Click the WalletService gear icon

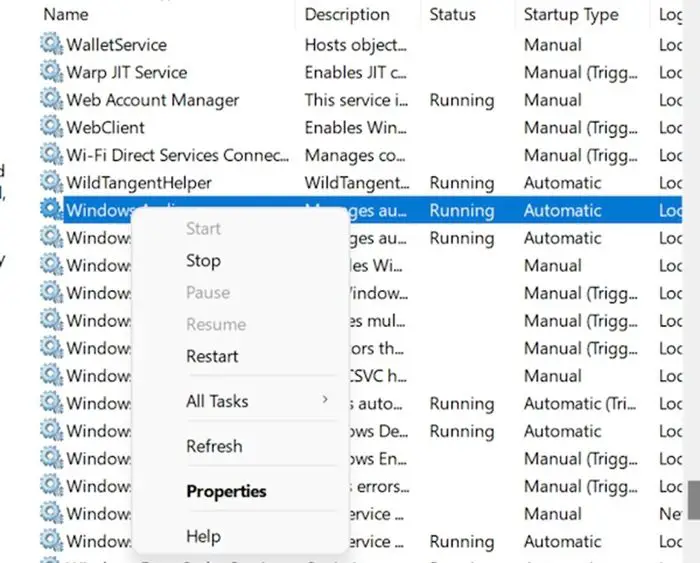point(51,45)
